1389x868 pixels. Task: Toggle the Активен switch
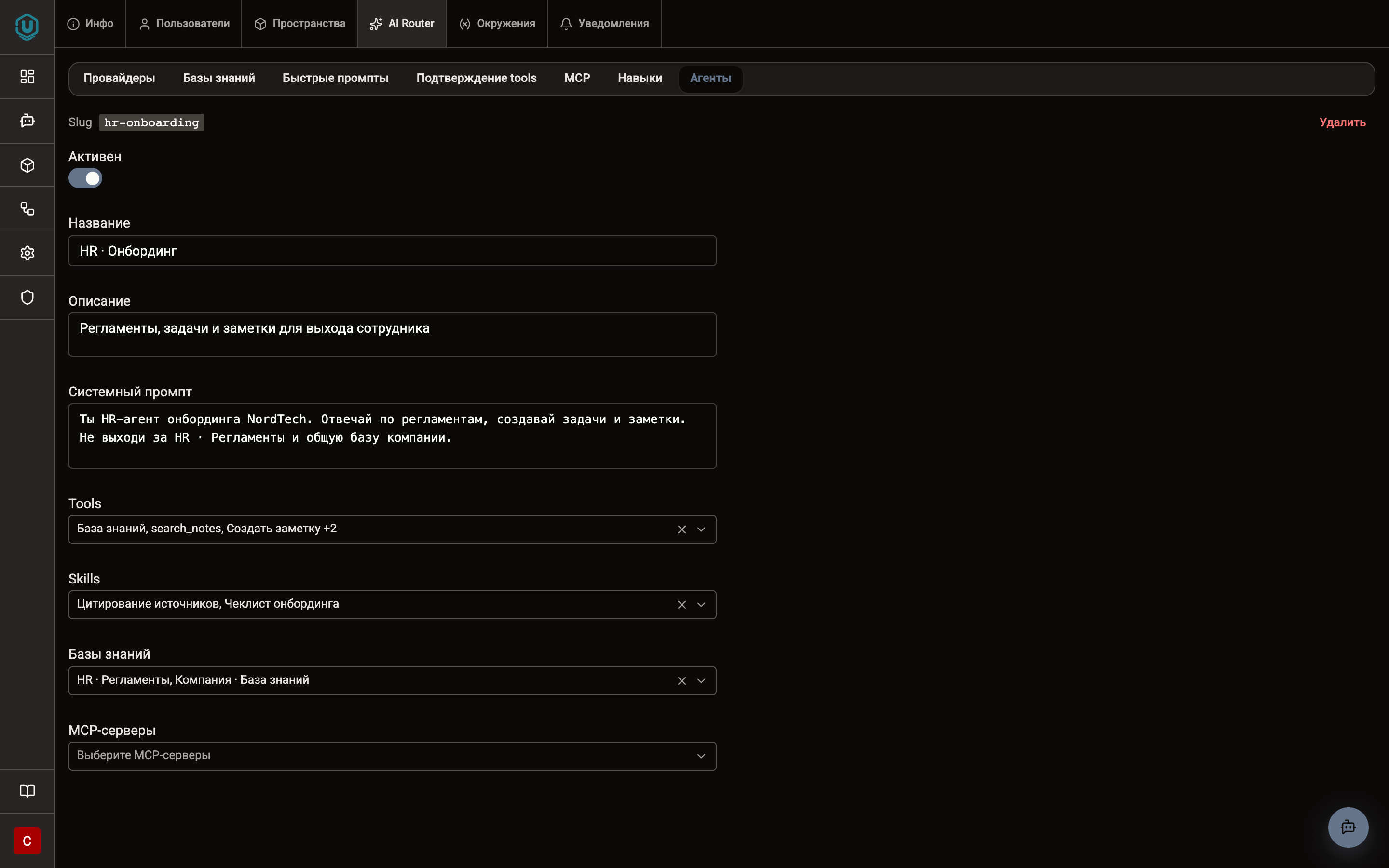(x=85, y=178)
